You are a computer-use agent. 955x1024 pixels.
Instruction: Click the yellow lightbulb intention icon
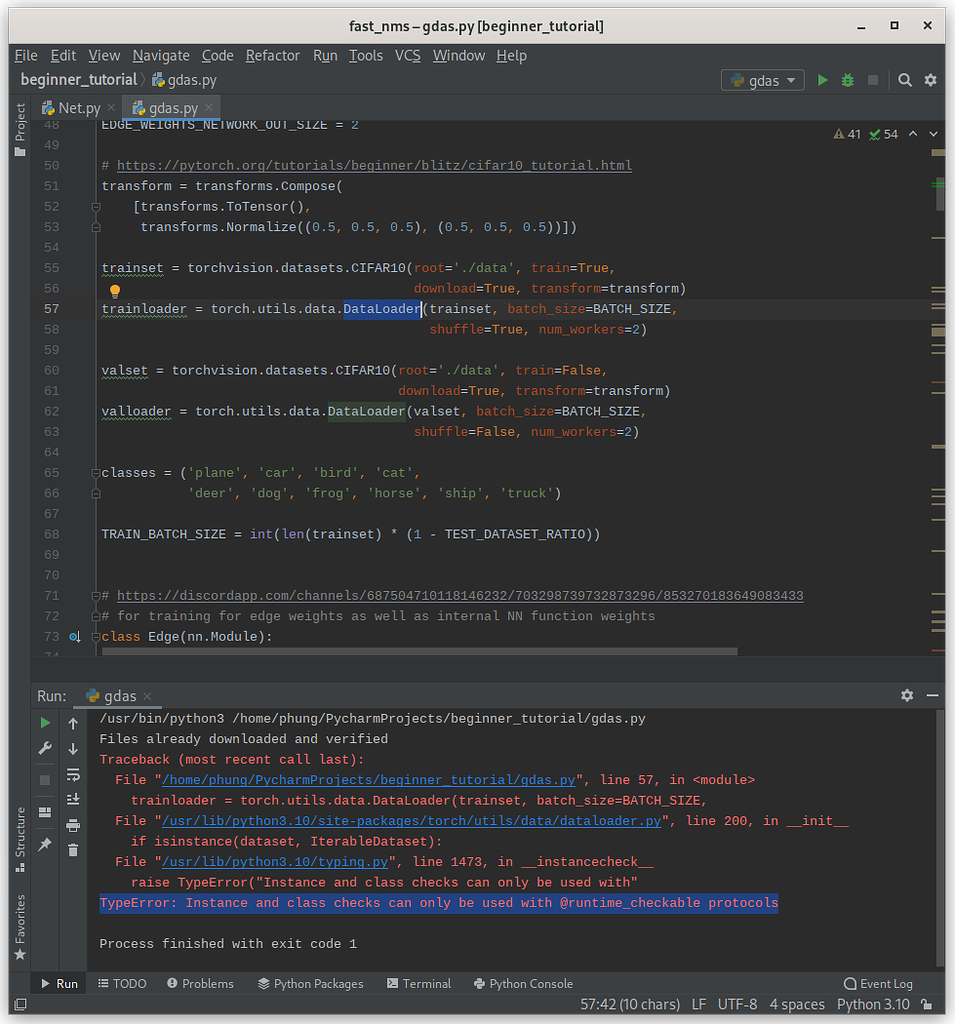coord(115,291)
